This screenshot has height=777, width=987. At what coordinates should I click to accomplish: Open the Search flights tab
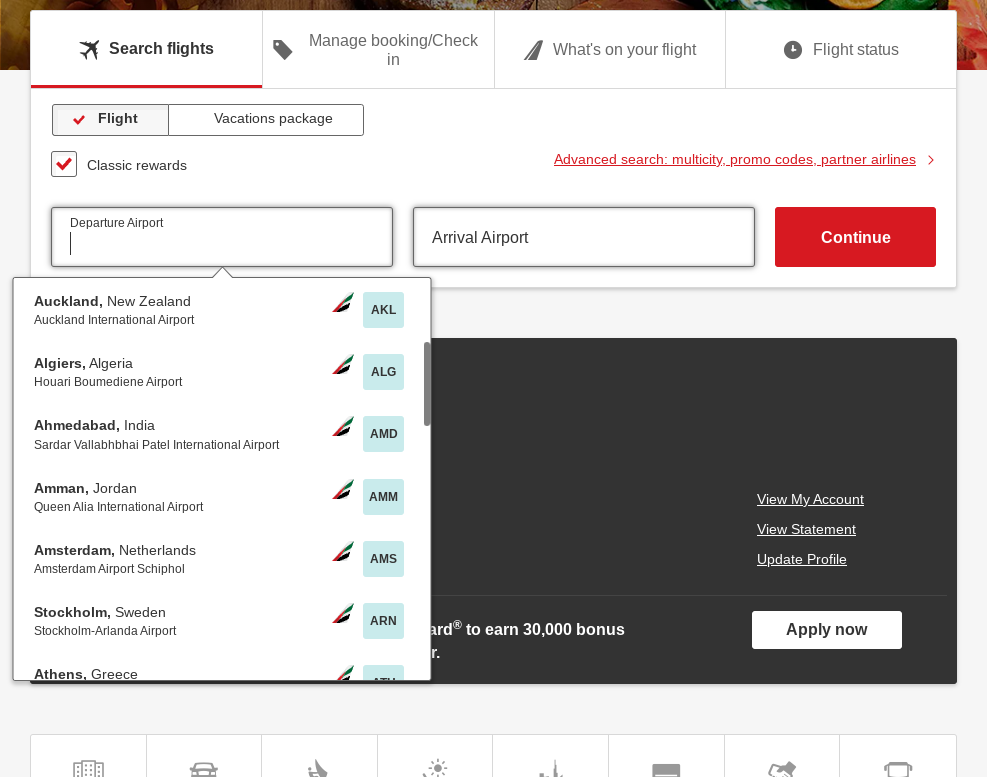[x=146, y=49]
